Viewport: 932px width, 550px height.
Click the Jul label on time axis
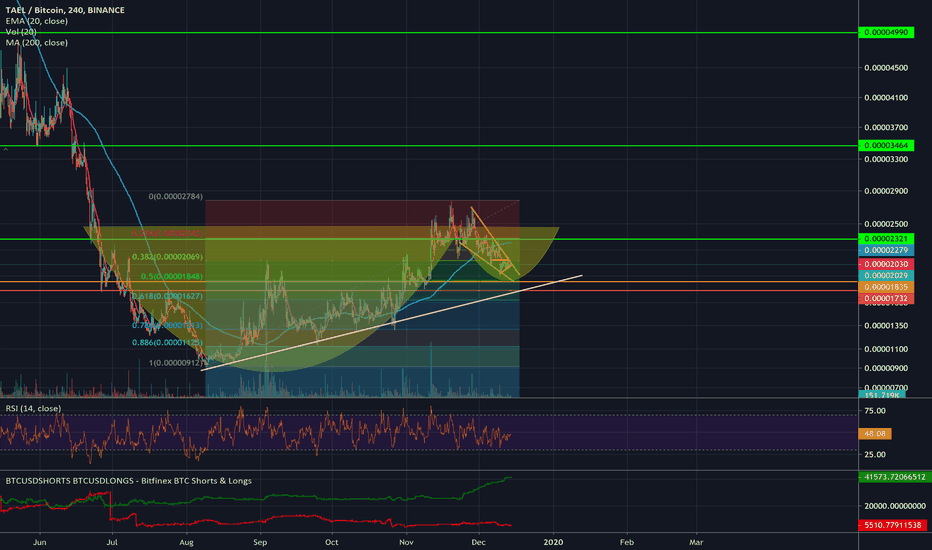[x=112, y=542]
